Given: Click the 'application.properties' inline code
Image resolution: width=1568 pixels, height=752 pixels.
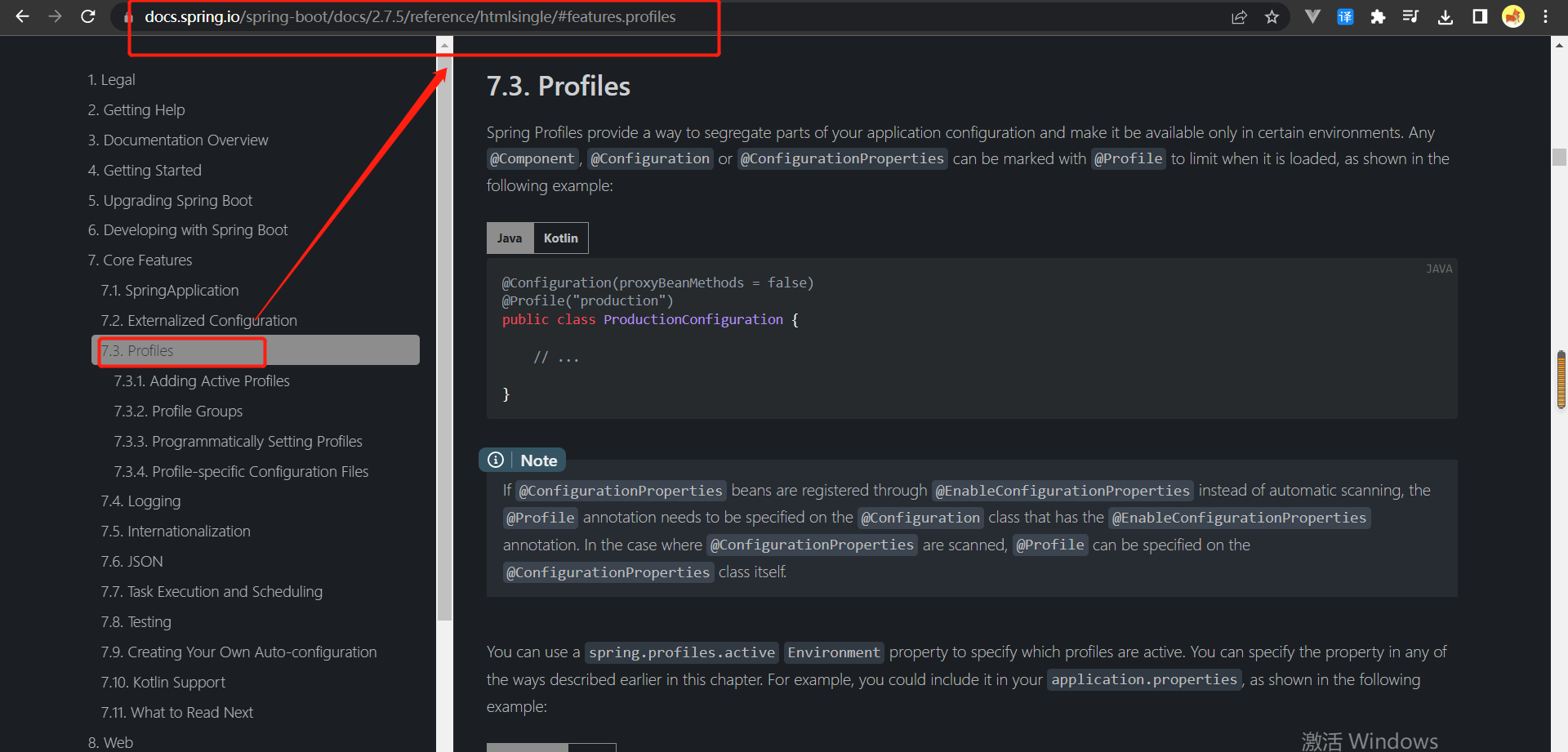Looking at the screenshot, I should click(x=1144, y=679).
